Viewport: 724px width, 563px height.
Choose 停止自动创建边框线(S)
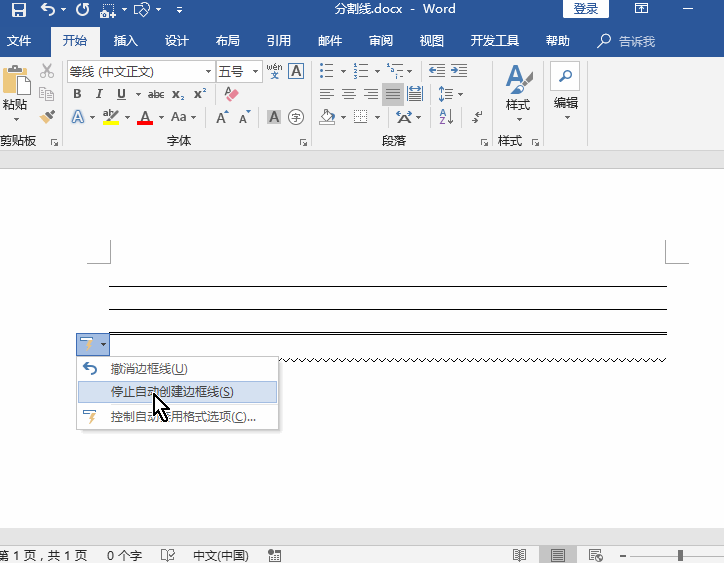(x=178, y=392)
